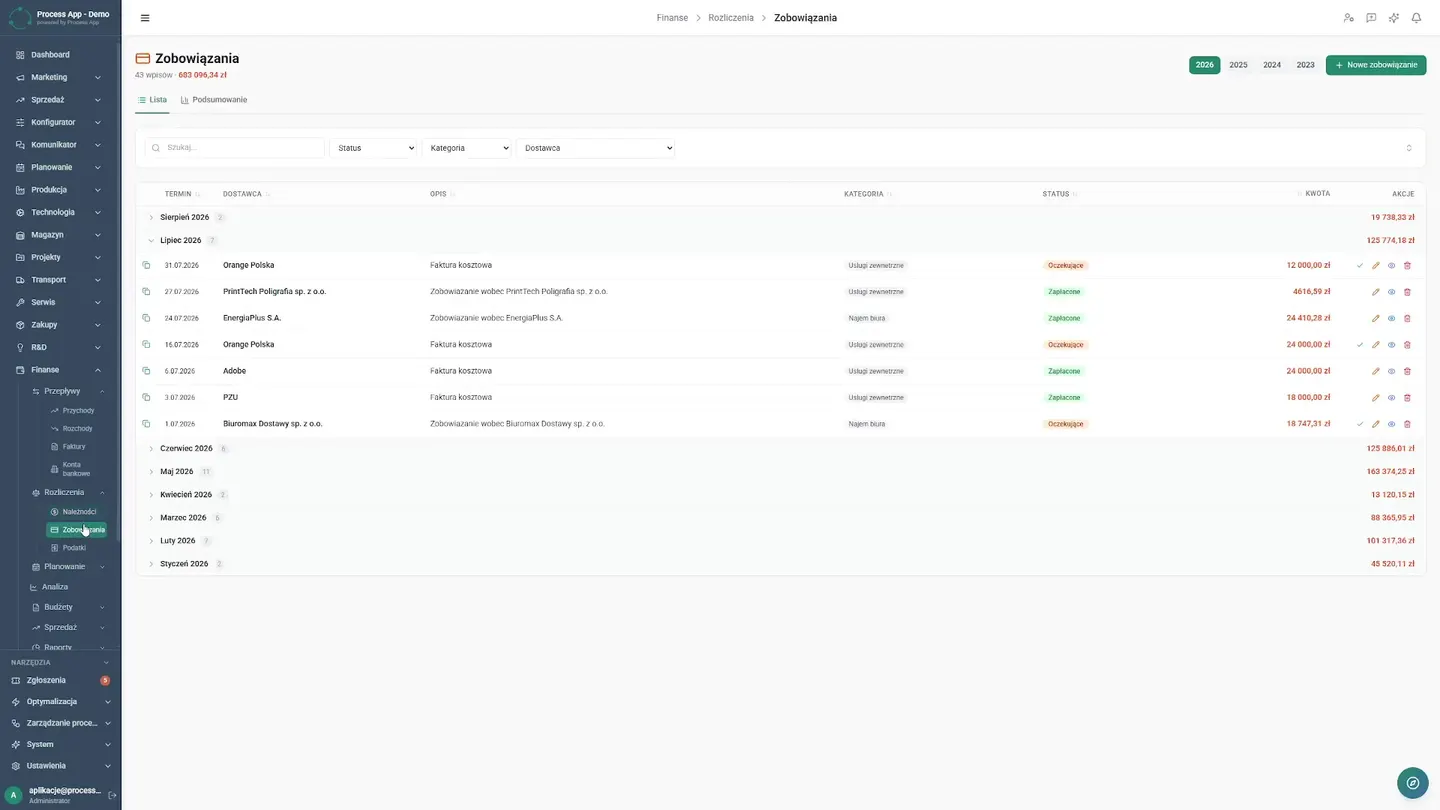Expand the Maj 2026 group

pos(151,472)
